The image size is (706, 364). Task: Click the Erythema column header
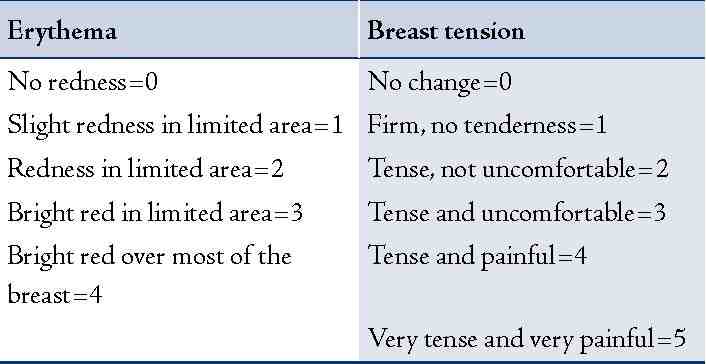(179, 31)
